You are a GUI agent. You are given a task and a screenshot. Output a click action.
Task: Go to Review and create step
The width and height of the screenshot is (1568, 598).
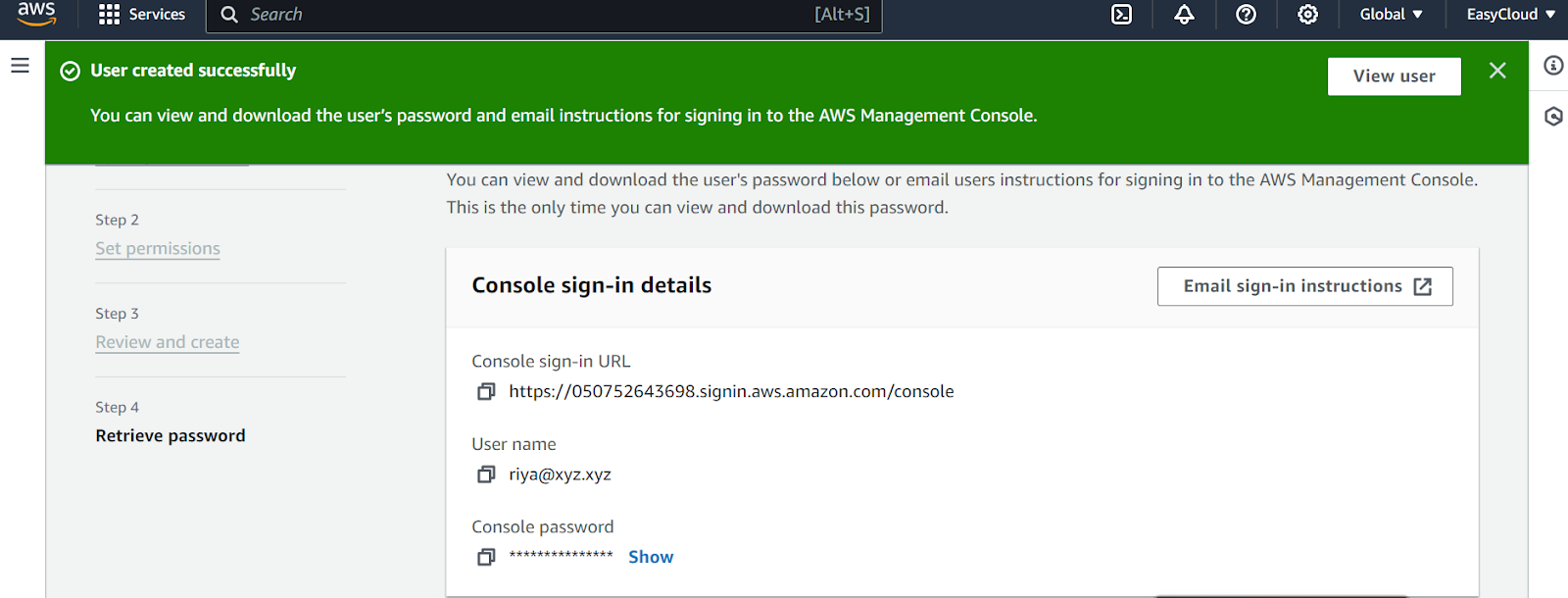point(168,342)
